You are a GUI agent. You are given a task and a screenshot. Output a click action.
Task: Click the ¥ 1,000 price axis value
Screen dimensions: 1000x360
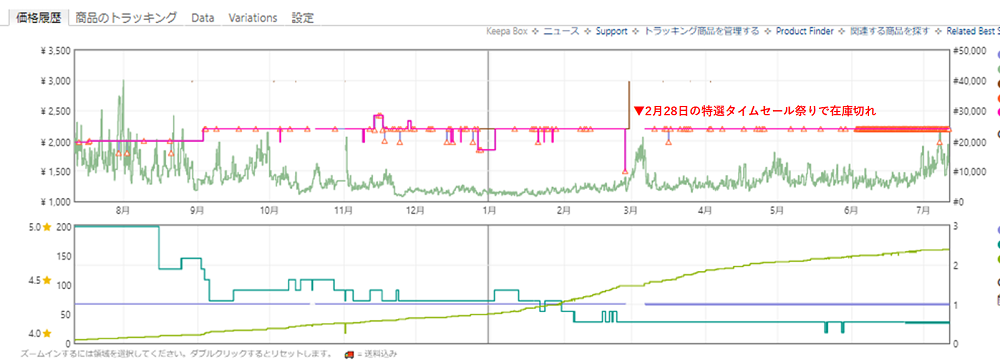54,202
